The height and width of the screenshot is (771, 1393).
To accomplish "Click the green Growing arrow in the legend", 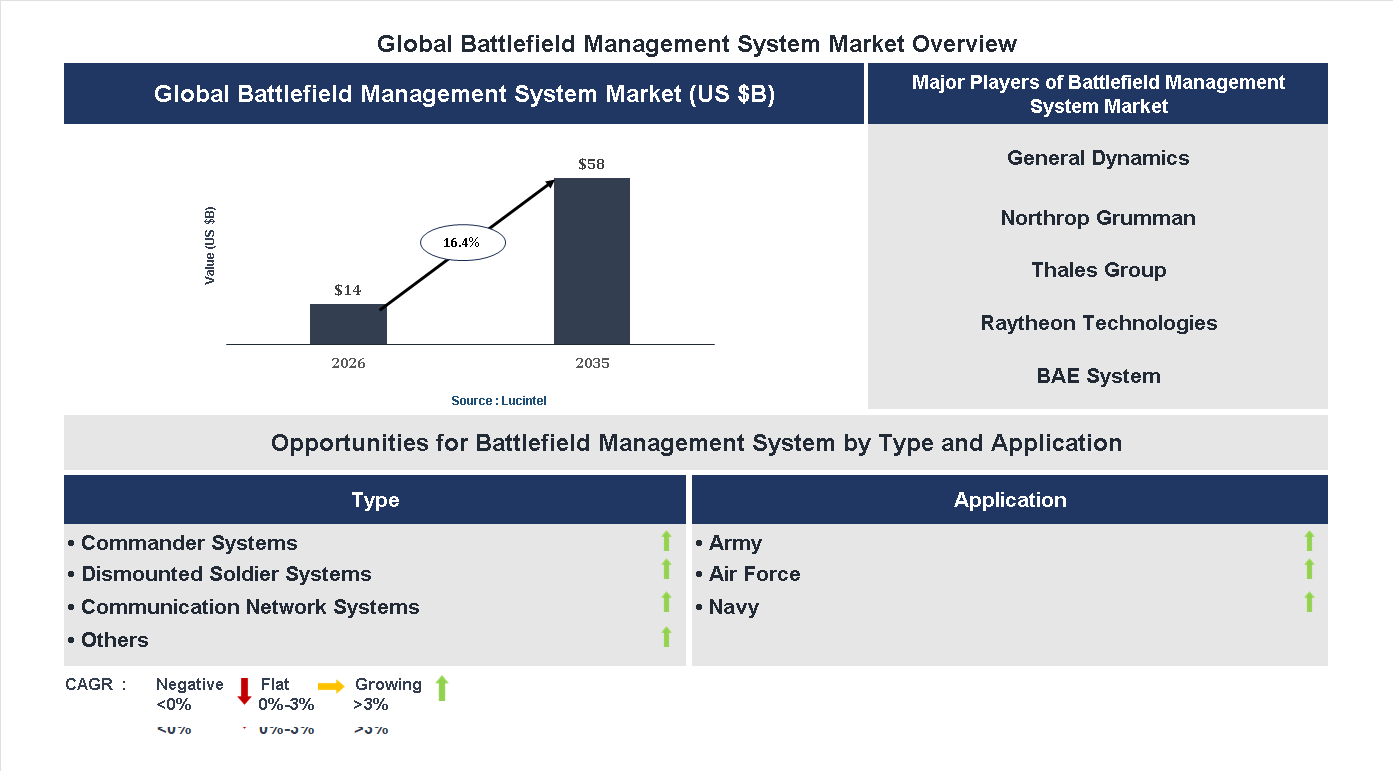I will pyautogui.click(x=441, y=690).
